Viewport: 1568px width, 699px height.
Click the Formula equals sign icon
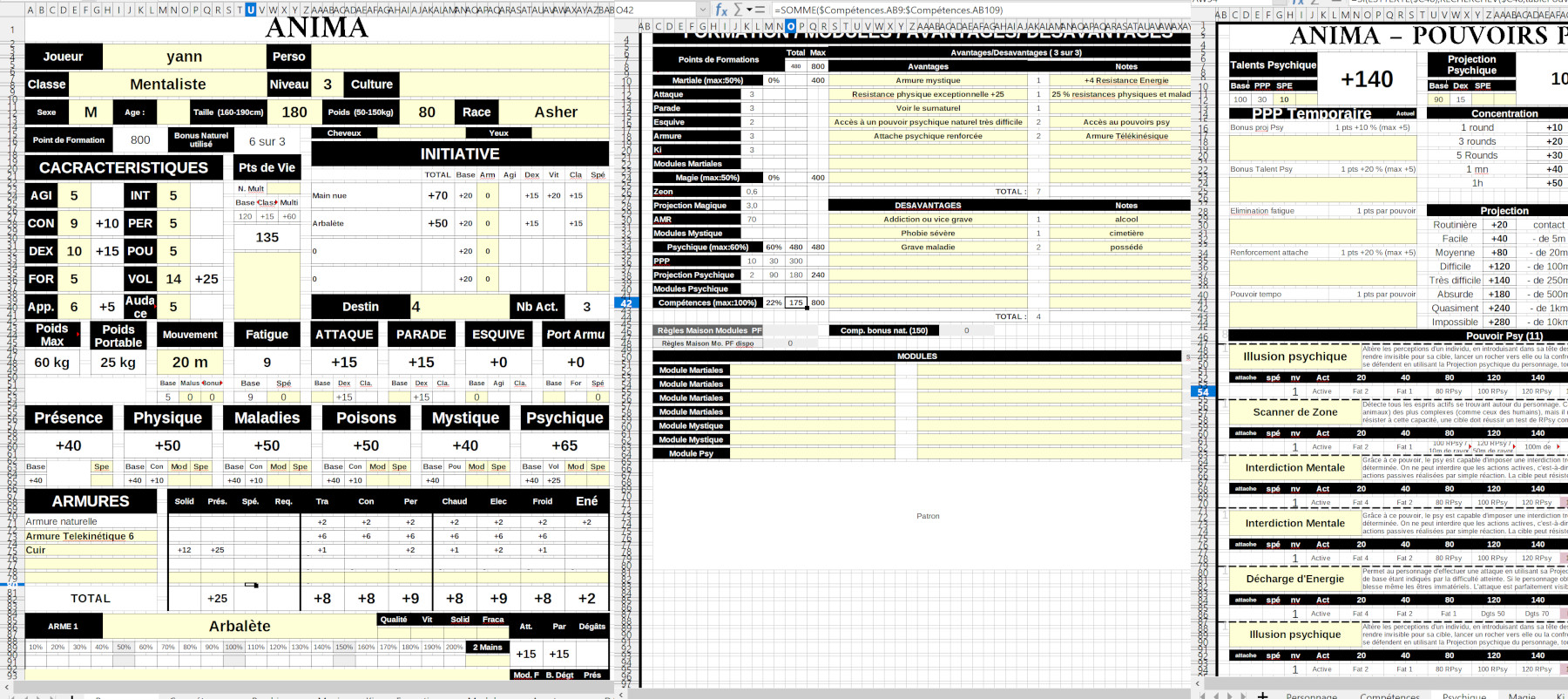[x=760, y=10]
